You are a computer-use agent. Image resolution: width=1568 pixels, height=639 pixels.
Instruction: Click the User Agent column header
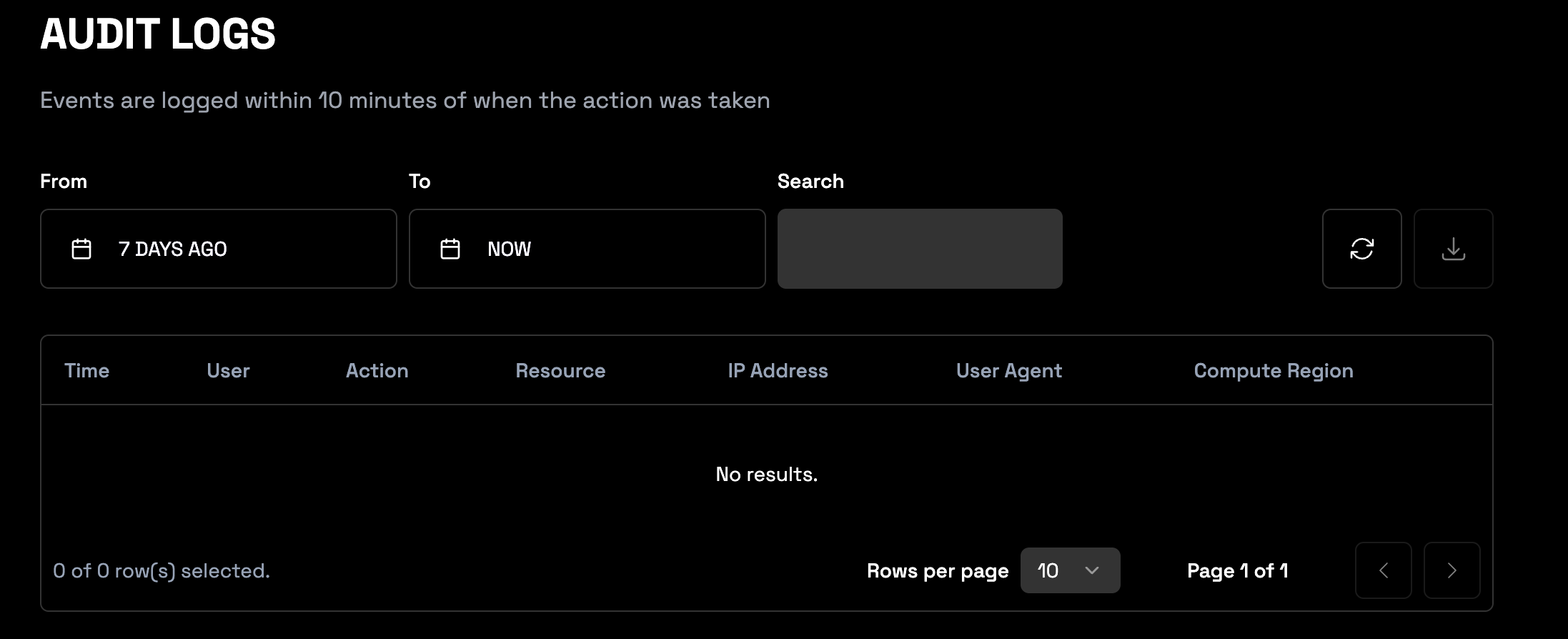[1008, 370]
